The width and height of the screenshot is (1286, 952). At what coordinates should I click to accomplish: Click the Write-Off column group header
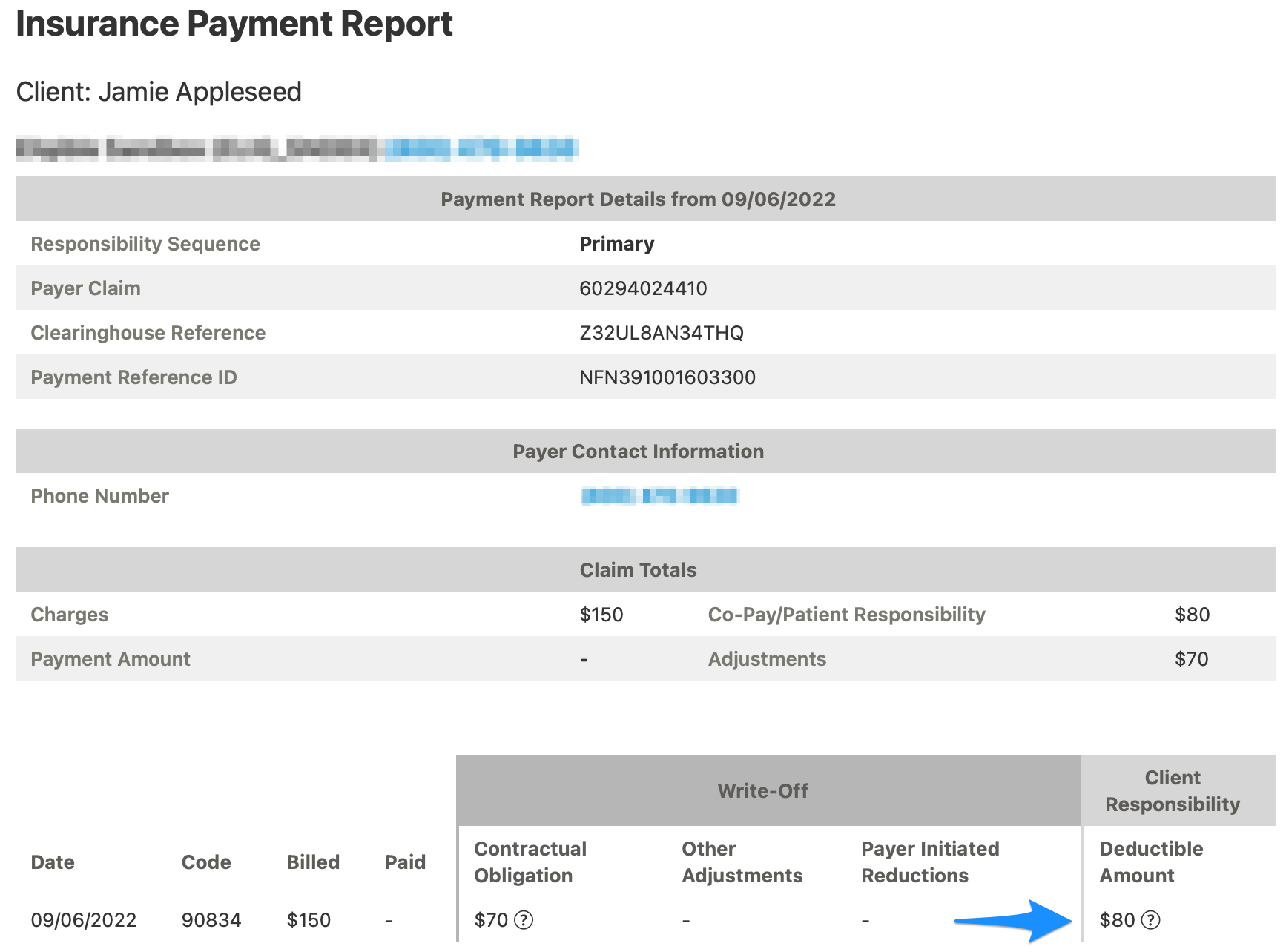pyautogui.click(x=762, y=791)
